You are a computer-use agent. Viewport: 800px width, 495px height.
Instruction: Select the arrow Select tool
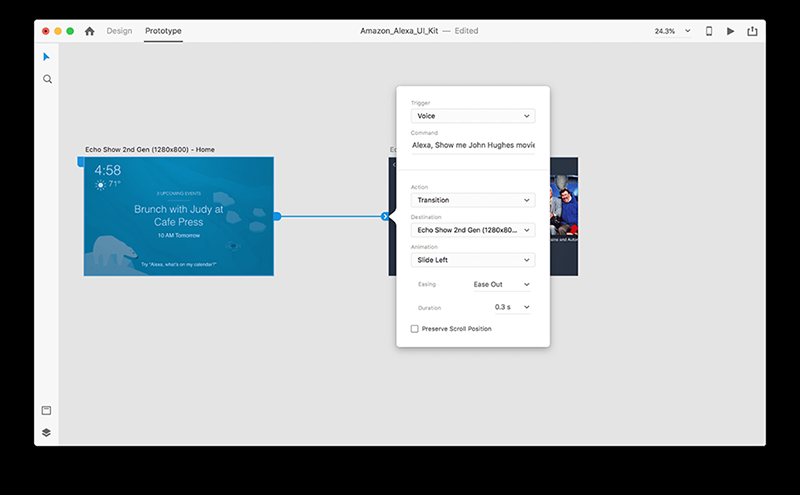(46, 57)
